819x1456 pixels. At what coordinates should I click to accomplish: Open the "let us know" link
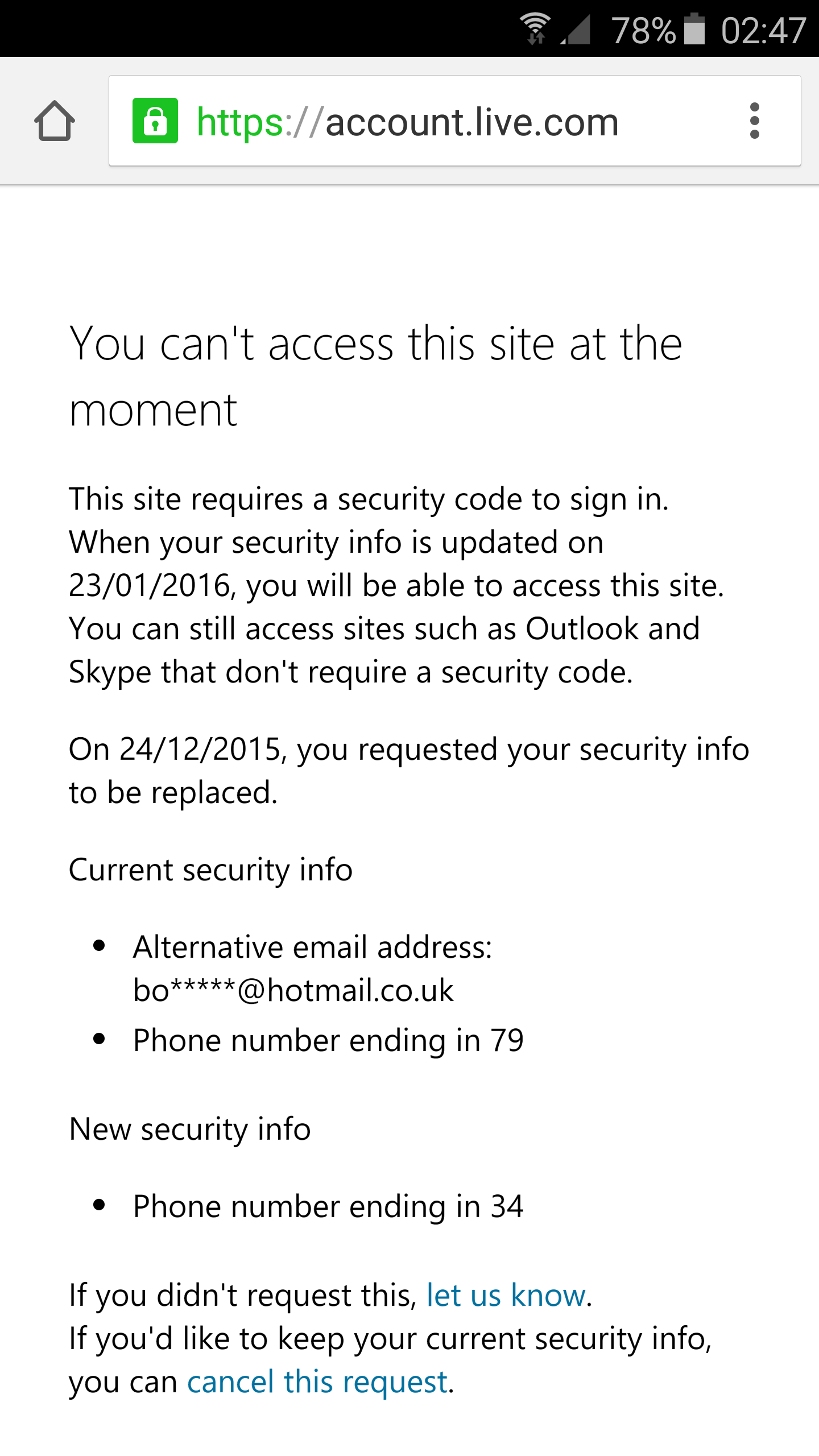click(506, 1295)
